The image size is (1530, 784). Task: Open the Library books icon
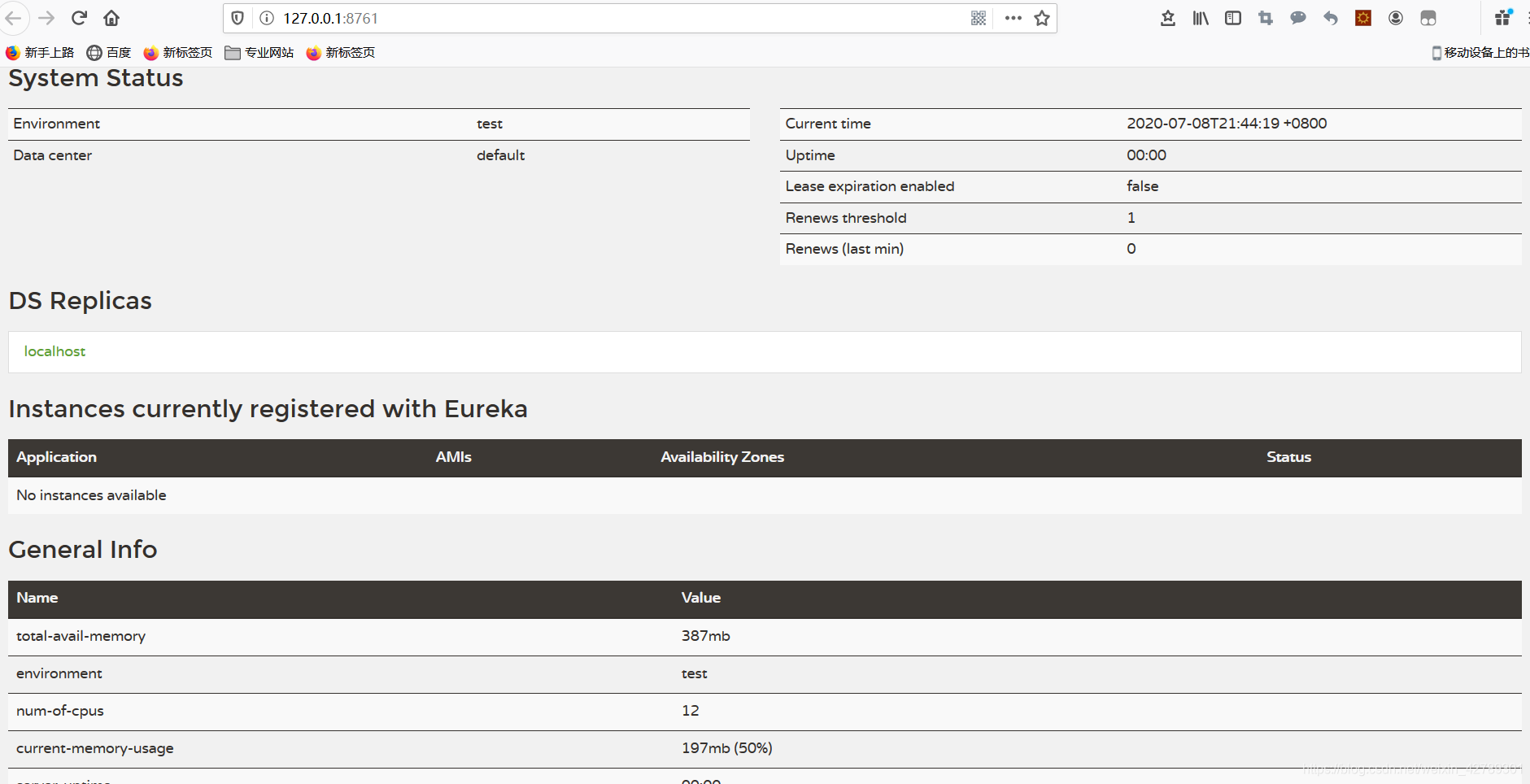1201,18
